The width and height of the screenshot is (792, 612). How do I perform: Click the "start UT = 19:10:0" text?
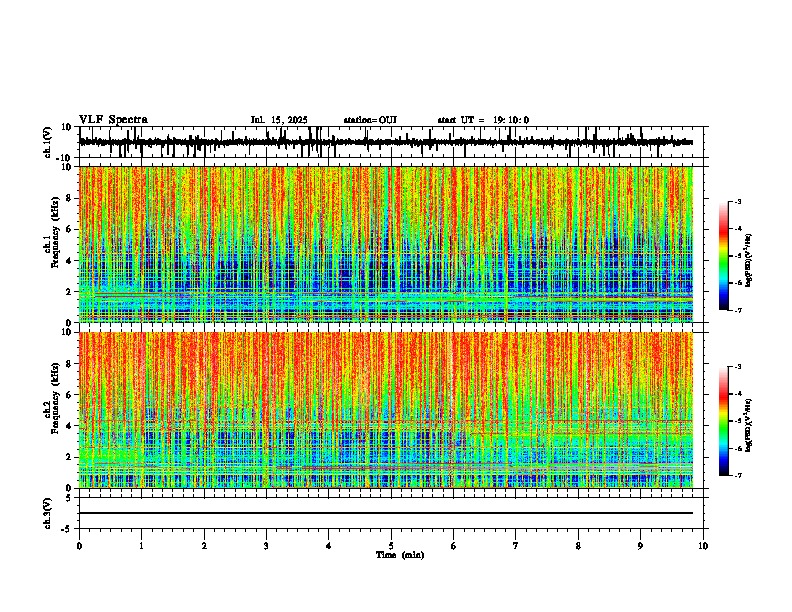[483, 120]
